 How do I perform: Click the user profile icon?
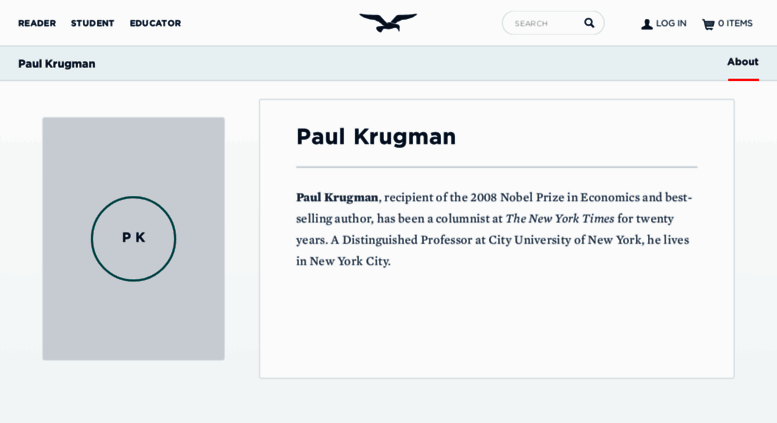[647, 24]
